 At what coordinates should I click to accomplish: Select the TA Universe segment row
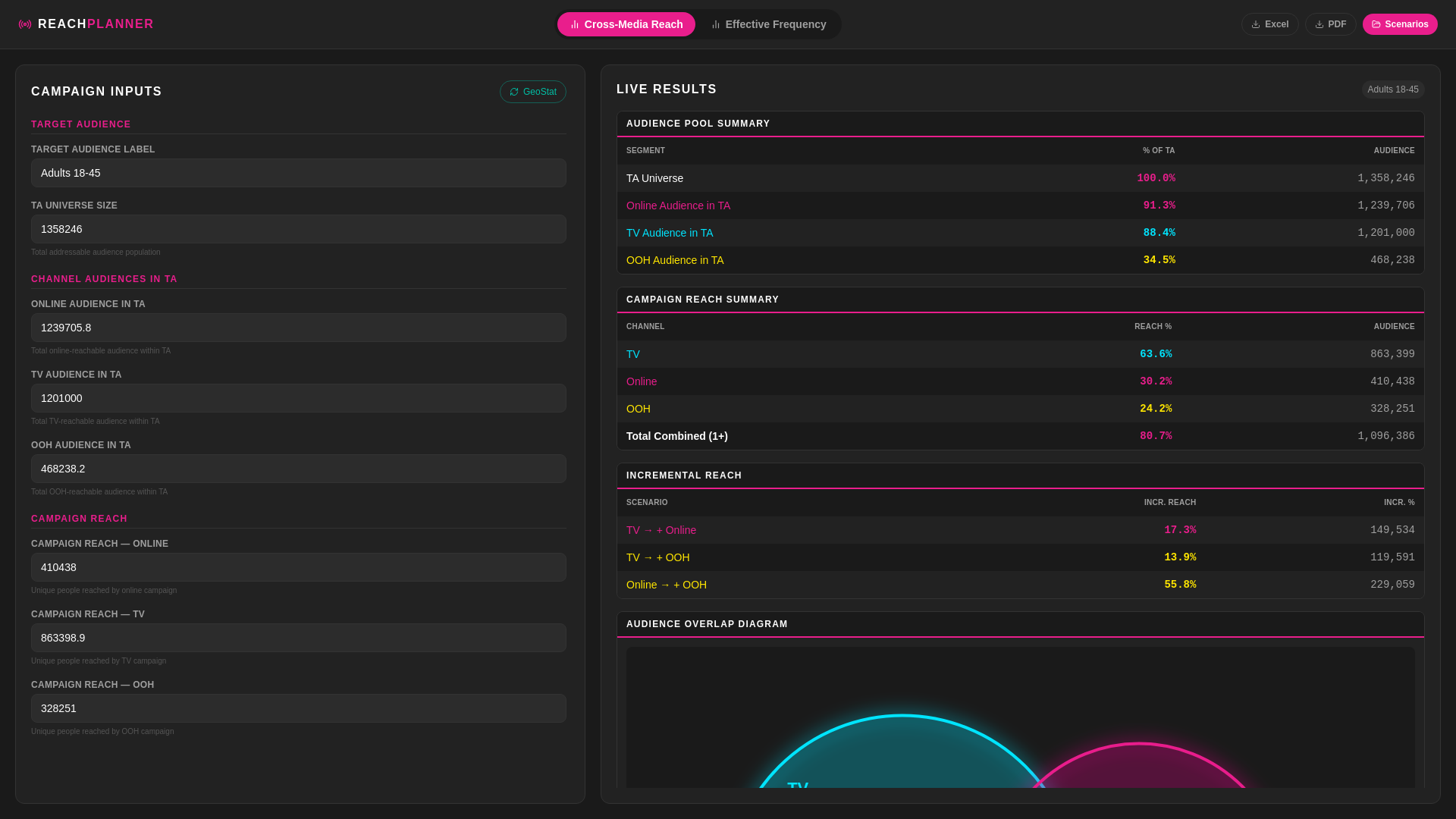click(1020, 178)
